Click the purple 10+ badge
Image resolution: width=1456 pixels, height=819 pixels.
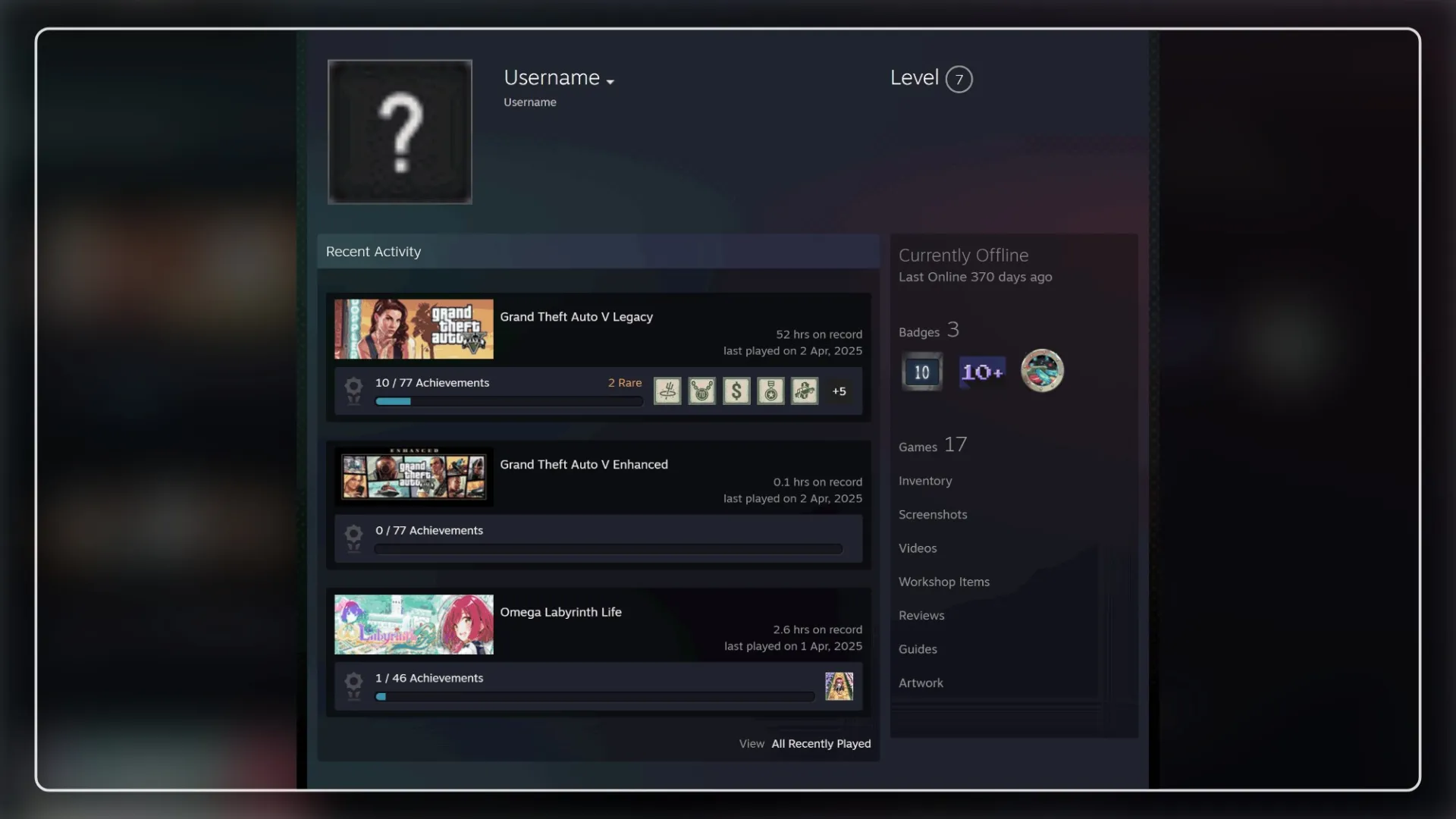(x=982, y=372)
